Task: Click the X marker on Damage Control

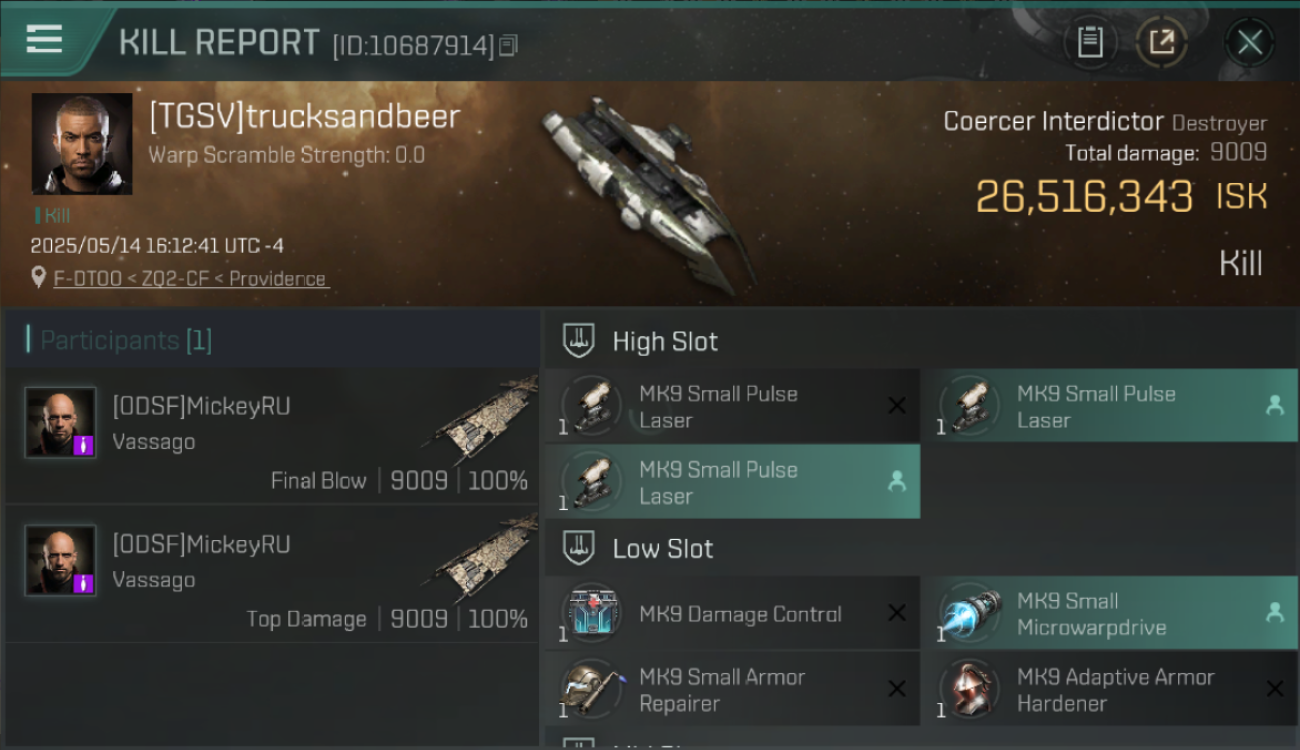Action: coord(897,613)
